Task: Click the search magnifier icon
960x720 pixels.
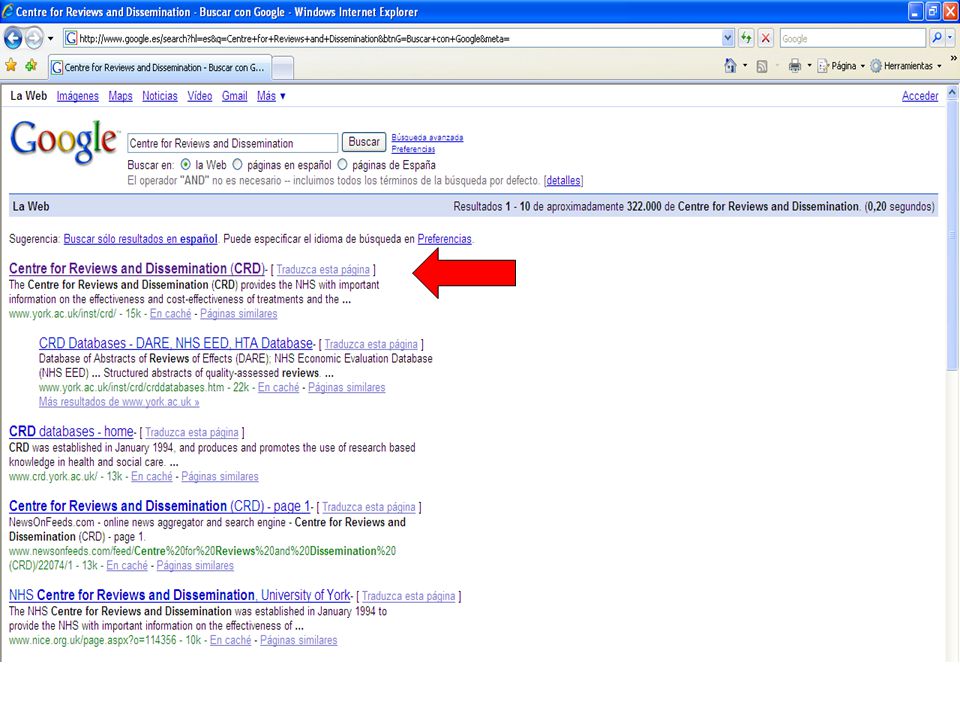Action: pyautogui.click(x=937, y=39)
